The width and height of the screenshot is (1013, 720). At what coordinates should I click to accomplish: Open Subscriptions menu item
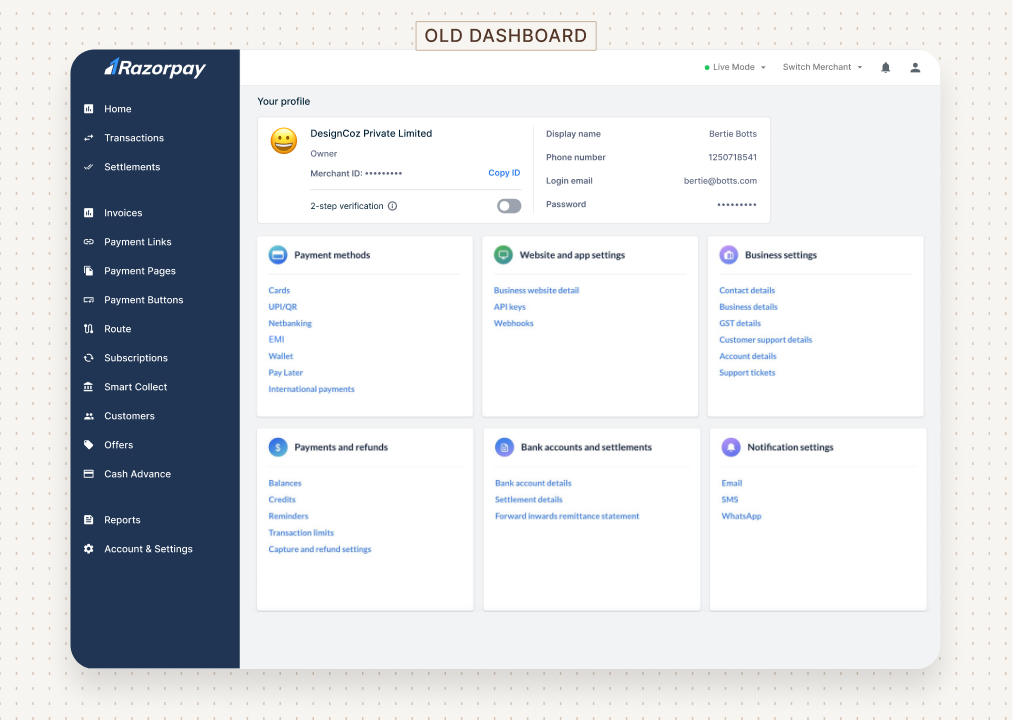pyautogui.click(x=136, y=358)
